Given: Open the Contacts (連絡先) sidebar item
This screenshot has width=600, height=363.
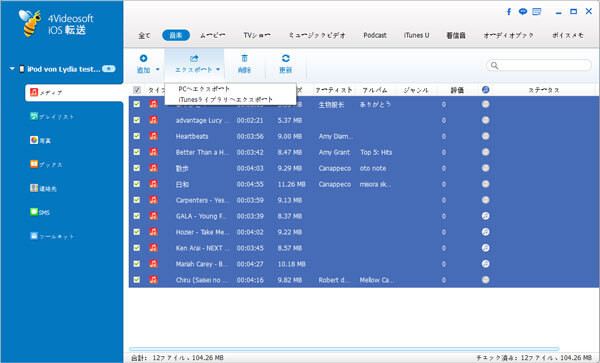Looking at the screenshot, I should pyautogui.click(x=43, y=188).
